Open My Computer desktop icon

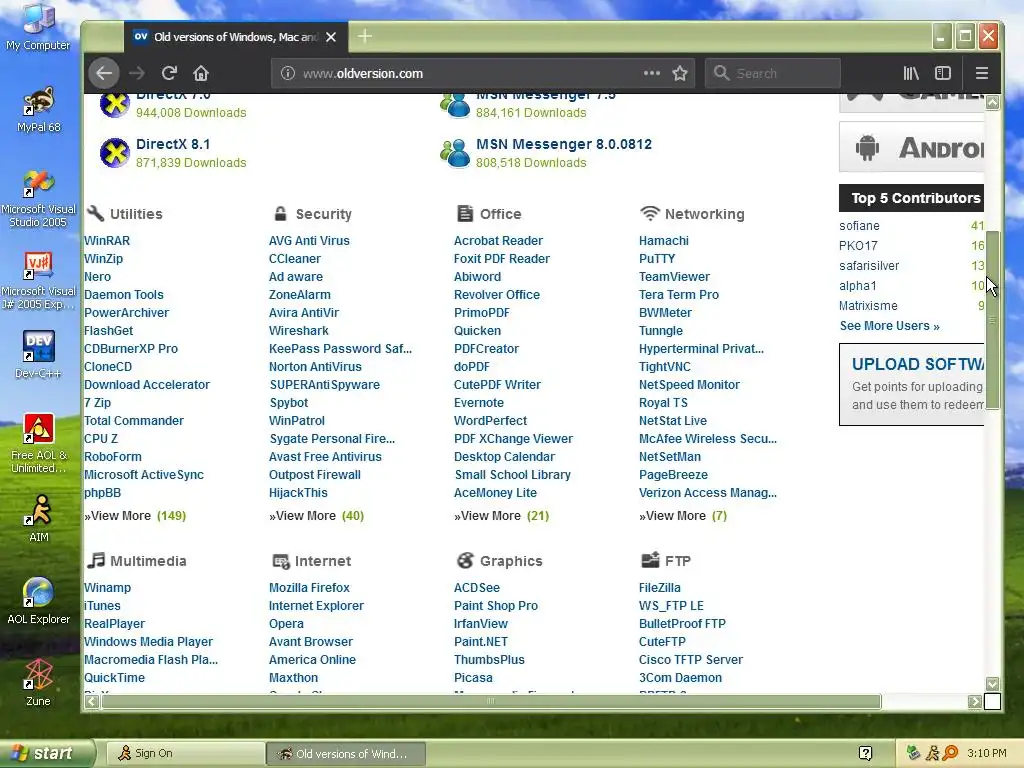[x=38, y=27]
